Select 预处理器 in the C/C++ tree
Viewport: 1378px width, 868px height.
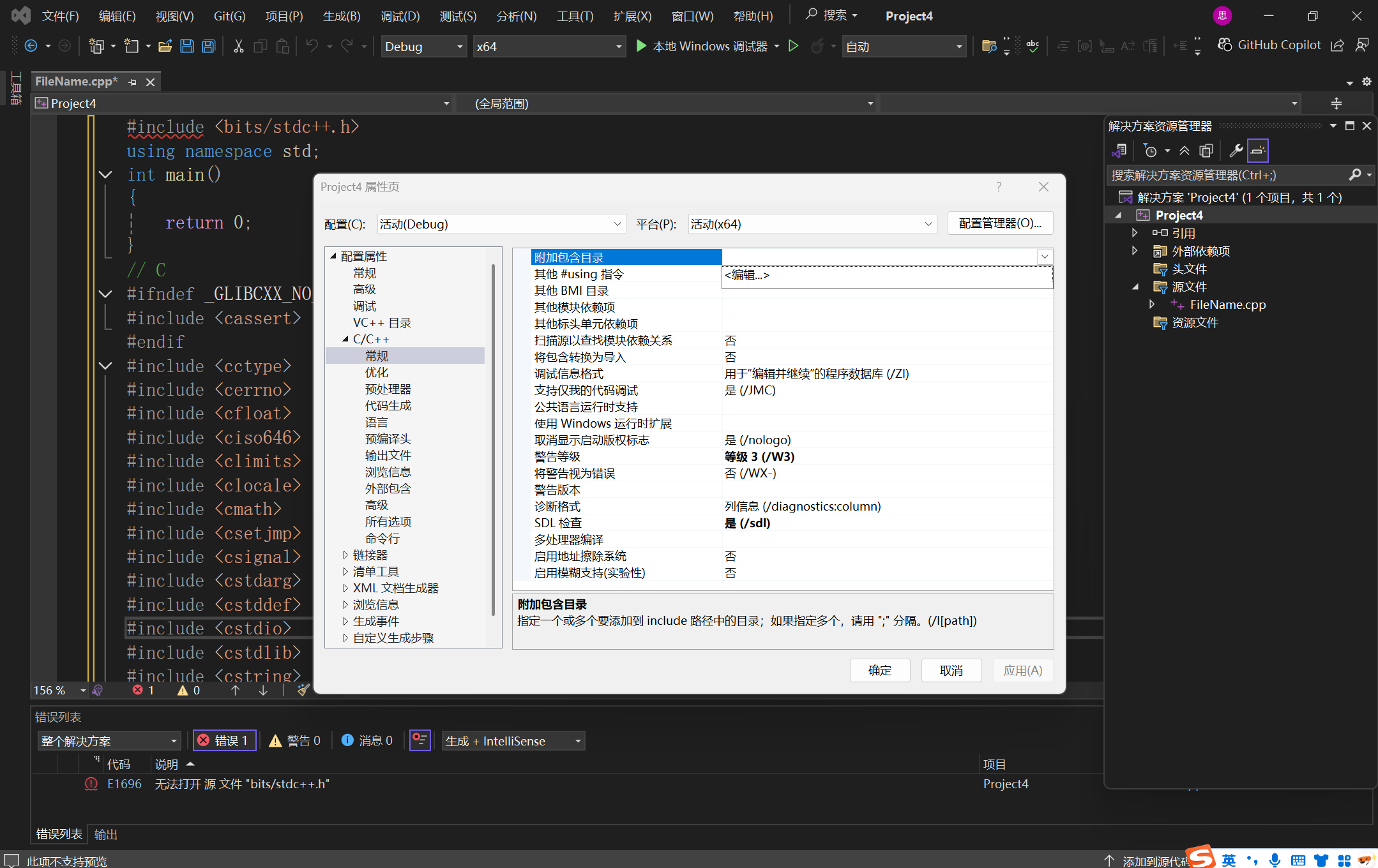[388, 389]
